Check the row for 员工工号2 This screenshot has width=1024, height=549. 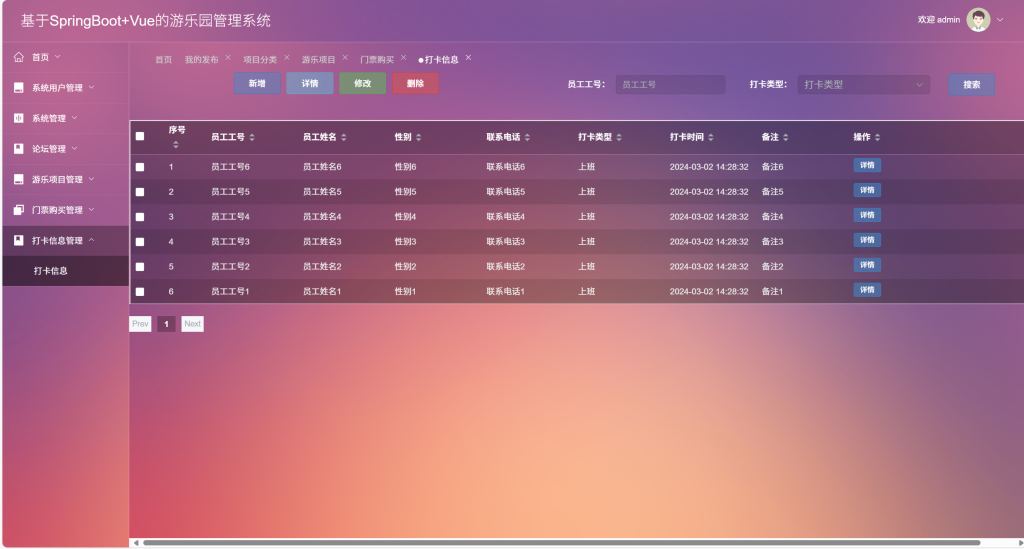pyautogui.click(x=140, y=266)
